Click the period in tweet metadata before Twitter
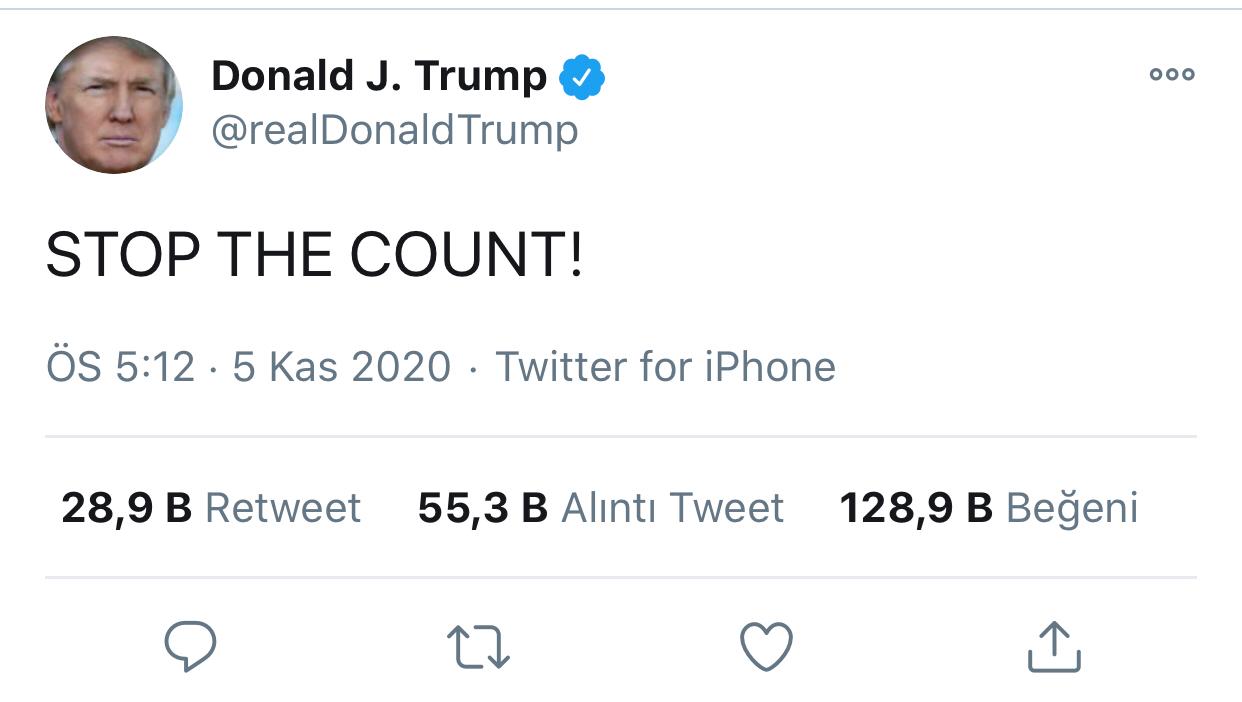The width and height of the screenshot is (1242, 702). 473,369
